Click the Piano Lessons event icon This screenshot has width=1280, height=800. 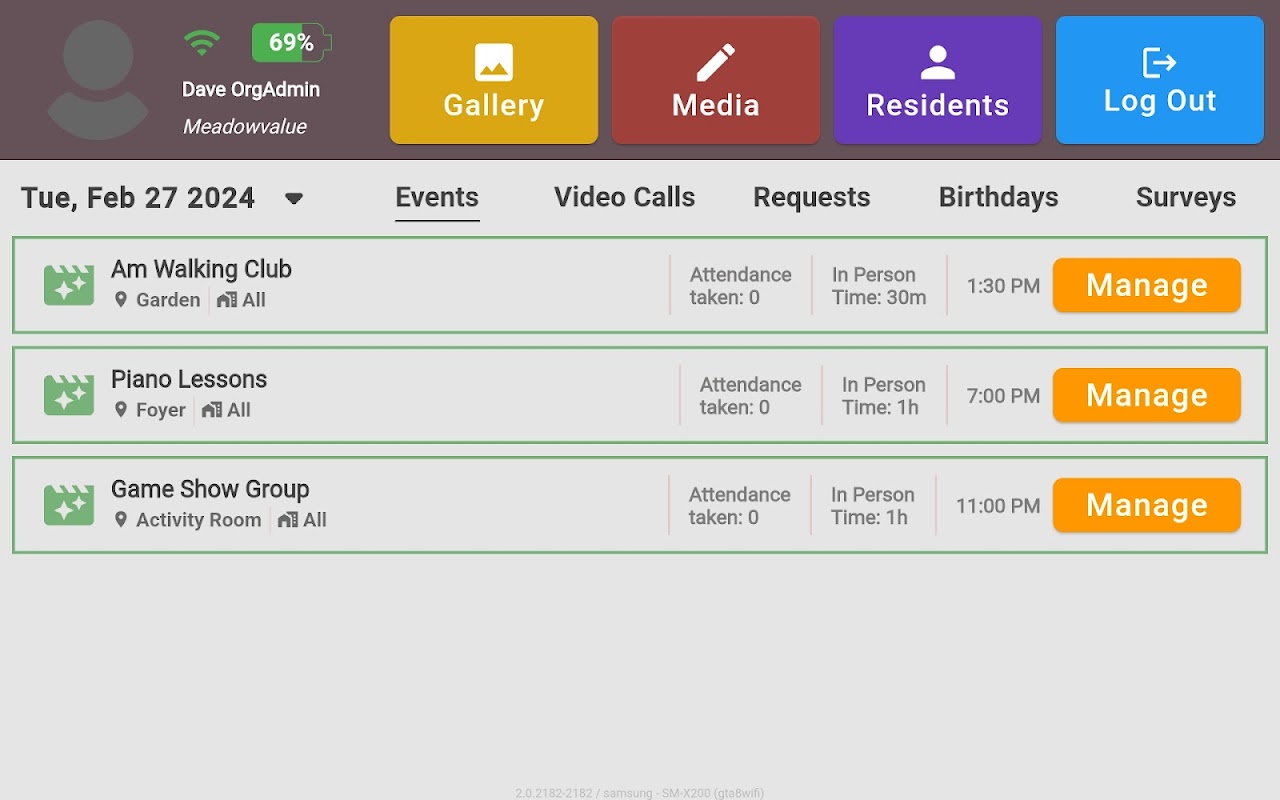pos(69,395)
